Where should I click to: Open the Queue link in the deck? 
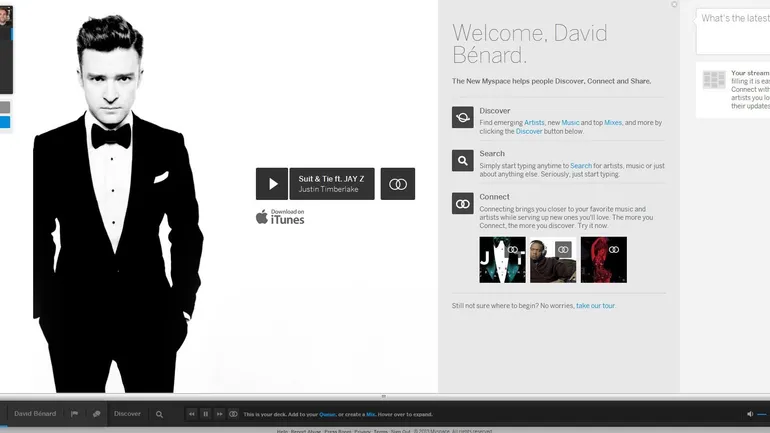[327, 414]
